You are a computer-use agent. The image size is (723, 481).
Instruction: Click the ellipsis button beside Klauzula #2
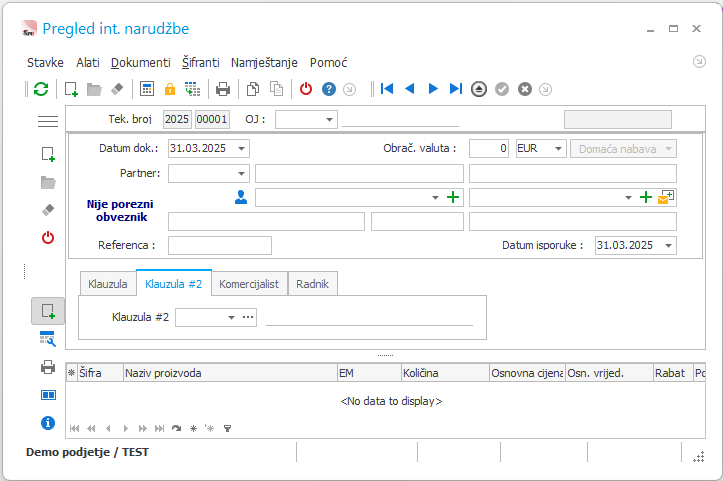[248, 317]
